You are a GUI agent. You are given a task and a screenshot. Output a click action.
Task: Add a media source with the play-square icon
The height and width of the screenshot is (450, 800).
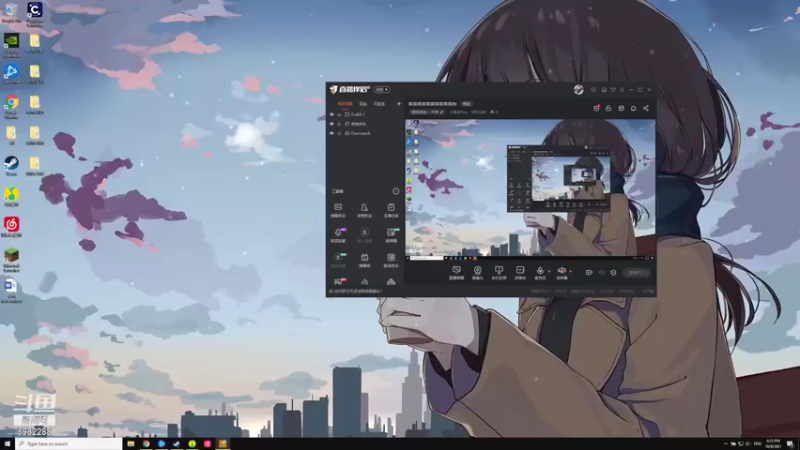click(520, 272)
